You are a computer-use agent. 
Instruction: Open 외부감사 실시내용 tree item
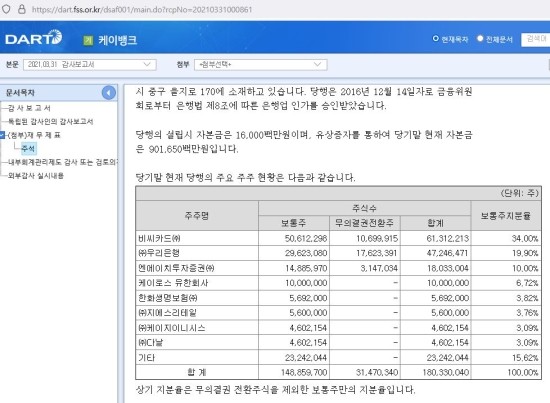(x=36, y=176)
